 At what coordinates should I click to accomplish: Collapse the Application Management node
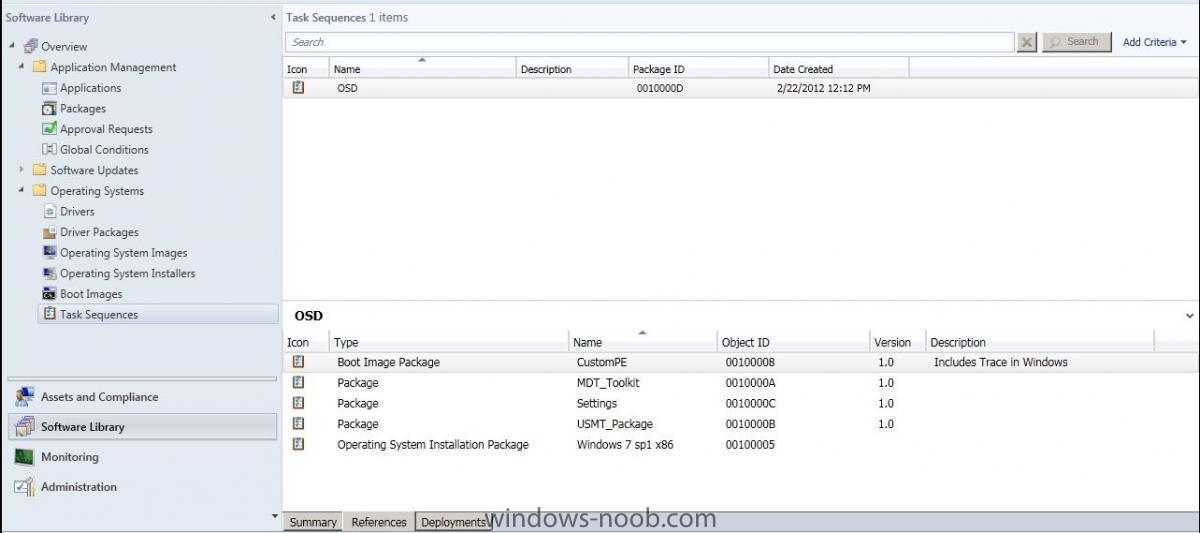[22, 67]
